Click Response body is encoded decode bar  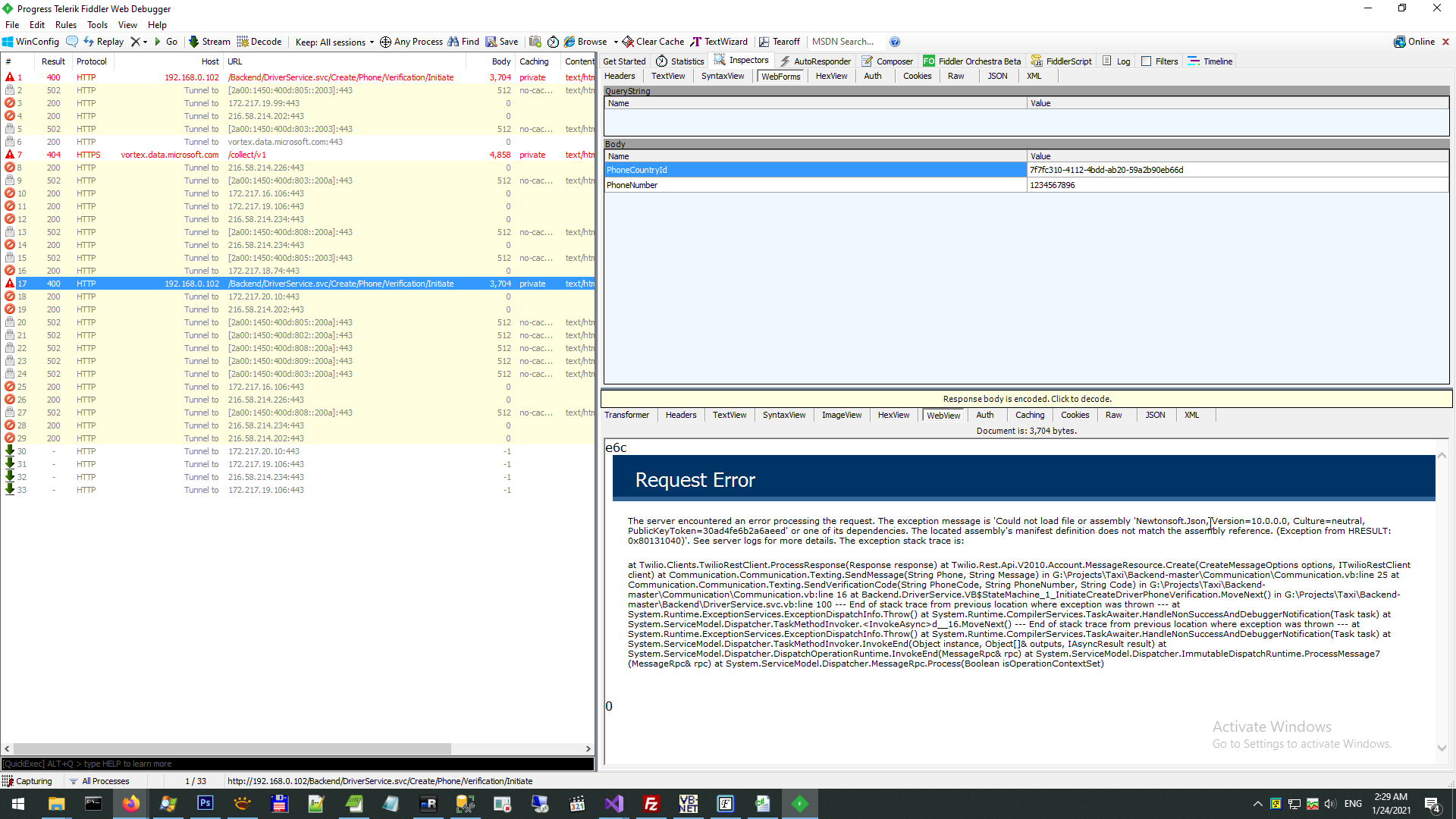click(1027, 399)
